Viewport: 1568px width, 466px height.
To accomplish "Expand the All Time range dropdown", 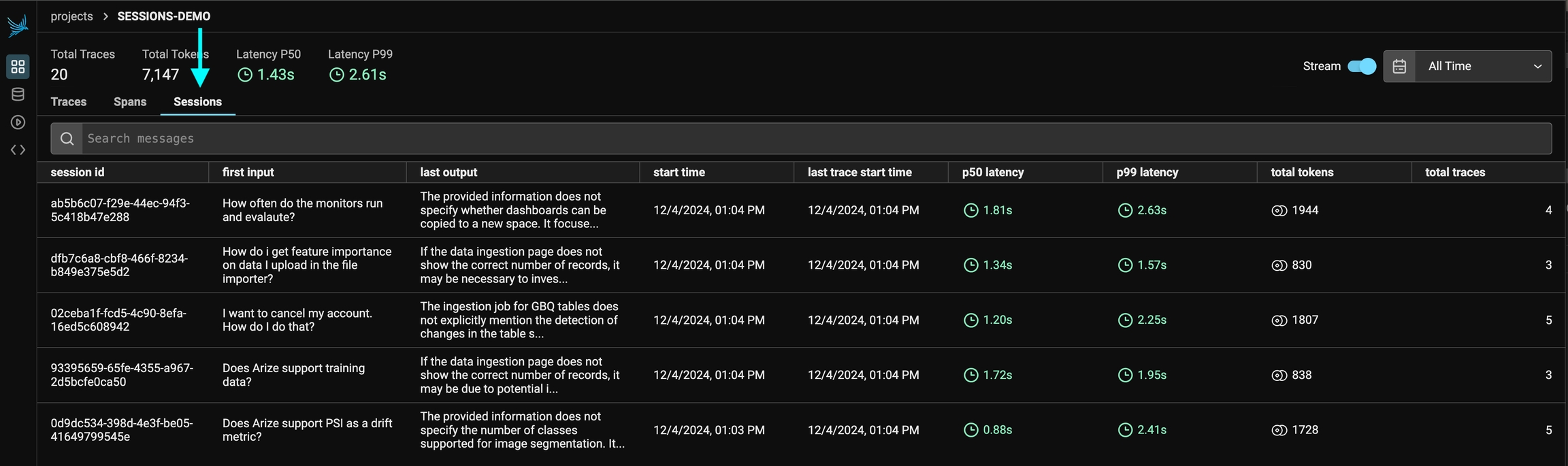I will (1484, 66).
